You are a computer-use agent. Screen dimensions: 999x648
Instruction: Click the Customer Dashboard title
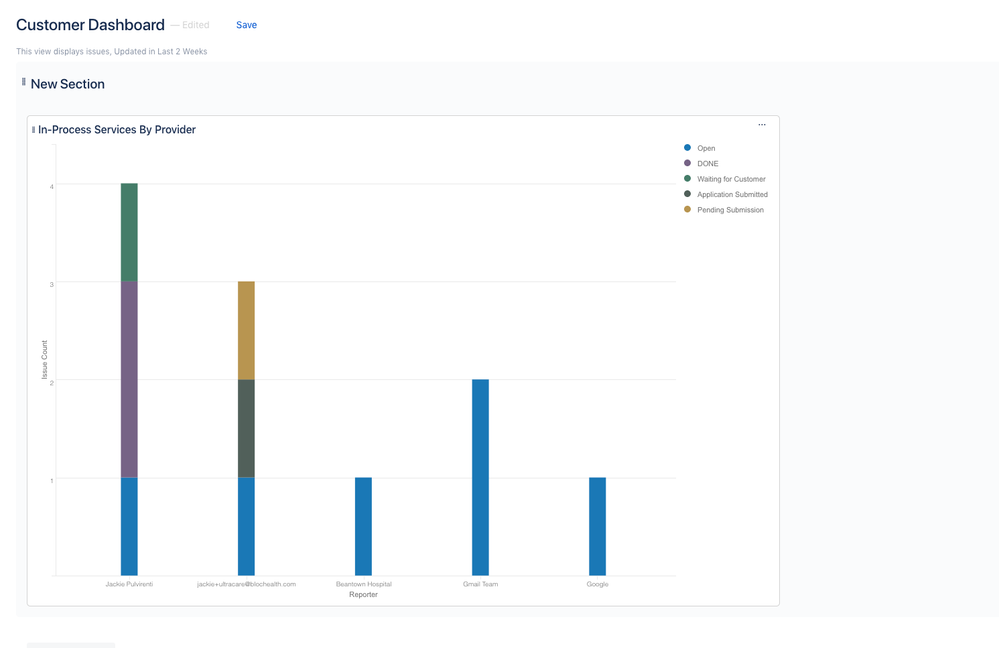90,25
